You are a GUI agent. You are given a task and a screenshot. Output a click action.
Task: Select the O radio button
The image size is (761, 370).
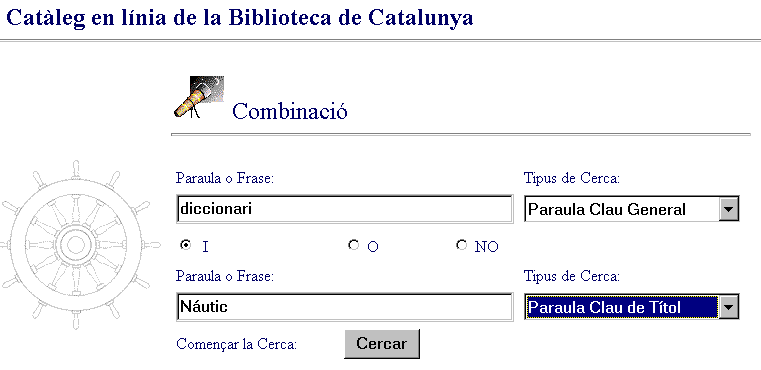pyautogui.click(x=353, y=245)
